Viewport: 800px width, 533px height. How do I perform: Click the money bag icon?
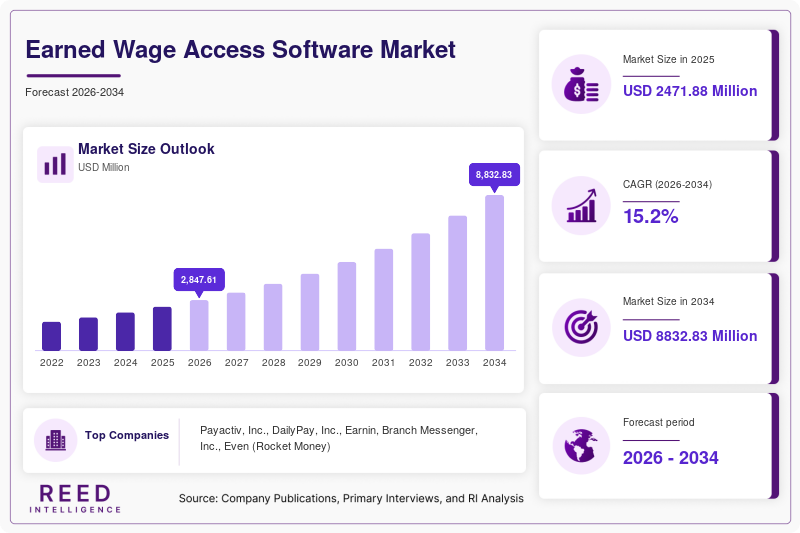pos(581,85)
